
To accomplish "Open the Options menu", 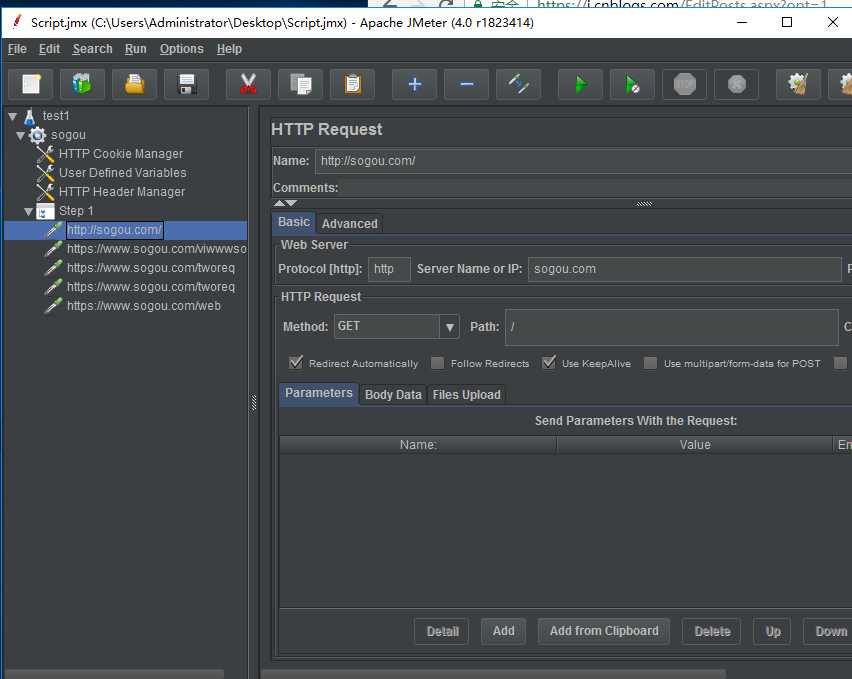I will [x=181, y=49].
